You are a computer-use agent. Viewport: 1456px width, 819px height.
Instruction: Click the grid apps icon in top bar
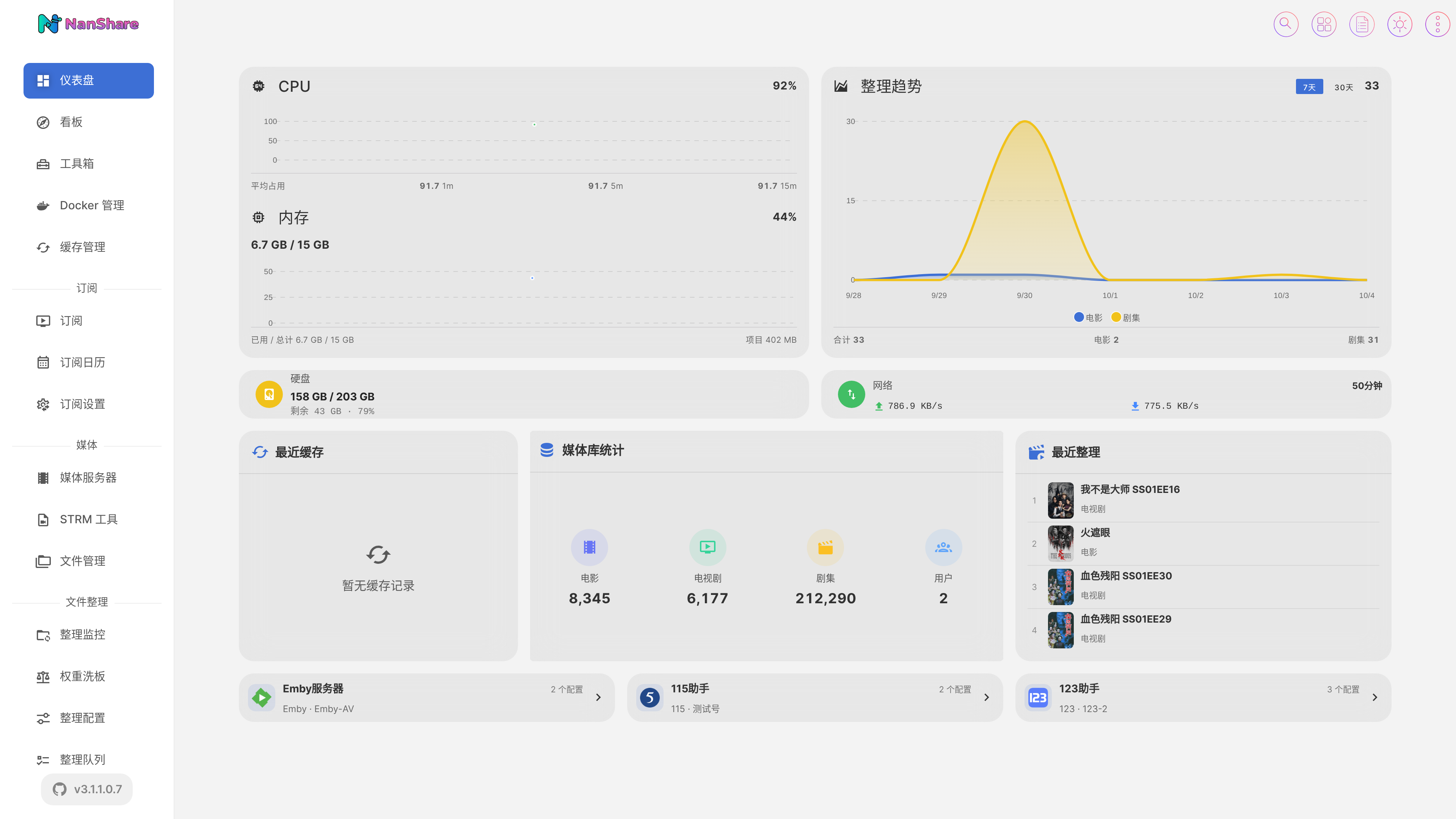tap(1324, 24)
